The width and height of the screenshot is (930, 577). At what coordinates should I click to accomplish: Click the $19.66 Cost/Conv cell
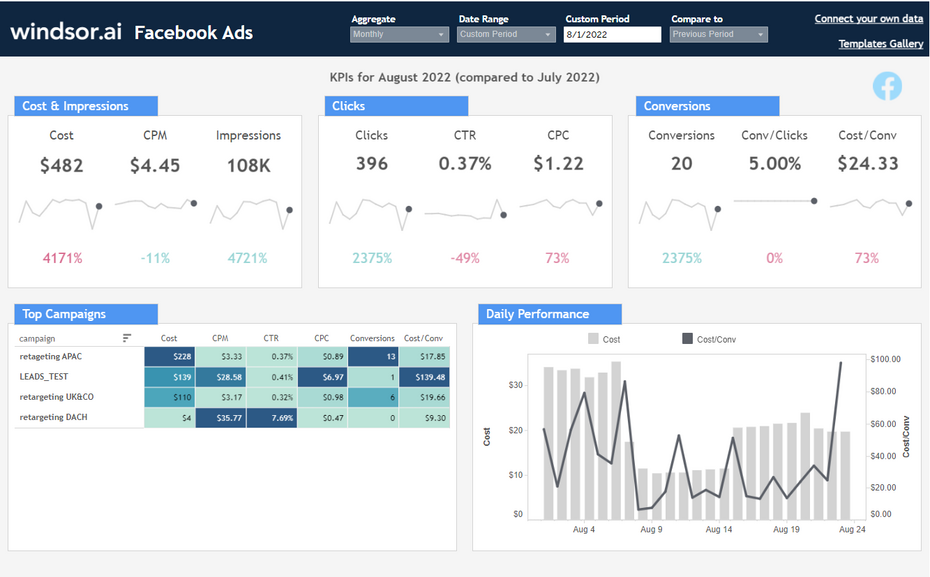click(x=424, y=397)
